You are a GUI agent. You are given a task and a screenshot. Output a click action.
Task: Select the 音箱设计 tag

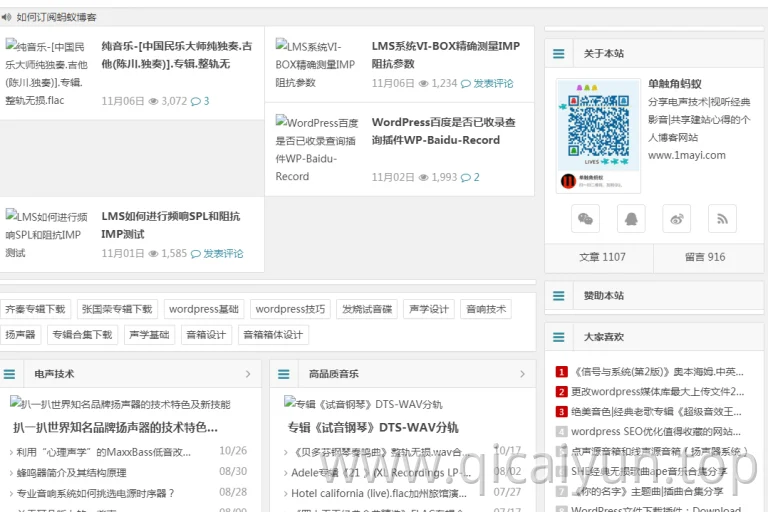pyautogui.click(x=206, y=335)
